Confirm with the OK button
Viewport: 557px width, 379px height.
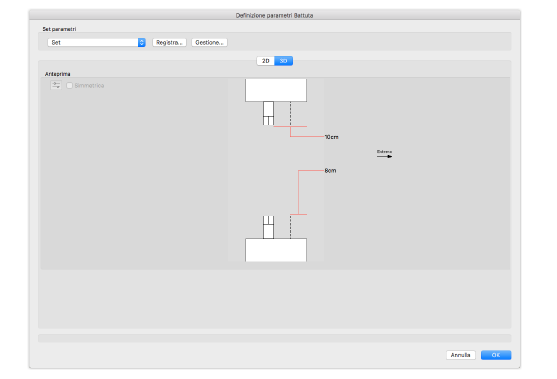496,355
